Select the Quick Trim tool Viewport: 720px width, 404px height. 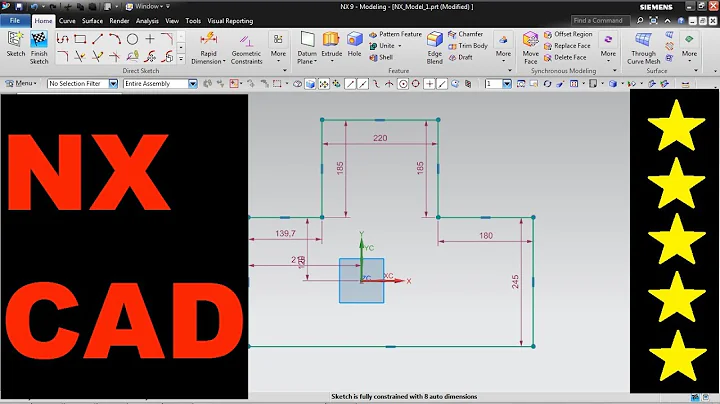80,56
